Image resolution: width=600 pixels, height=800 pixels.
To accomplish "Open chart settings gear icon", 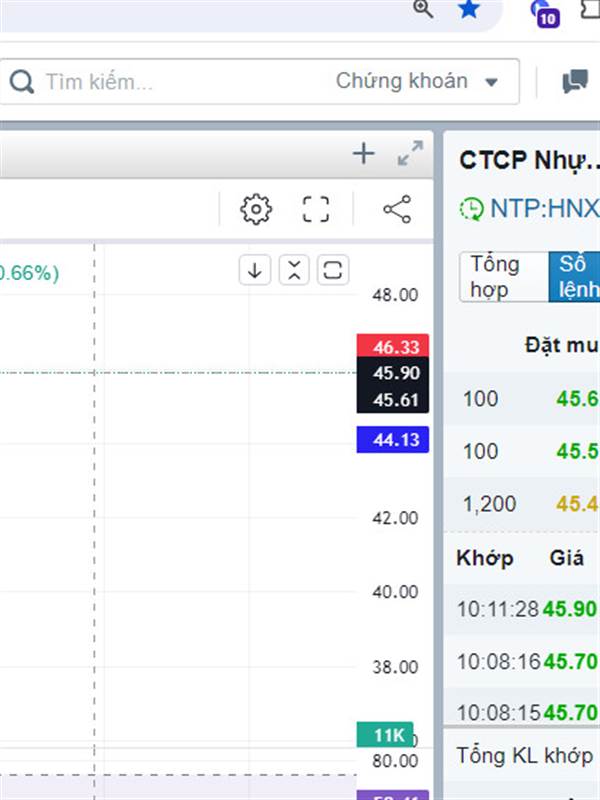I will coord(256,209).
